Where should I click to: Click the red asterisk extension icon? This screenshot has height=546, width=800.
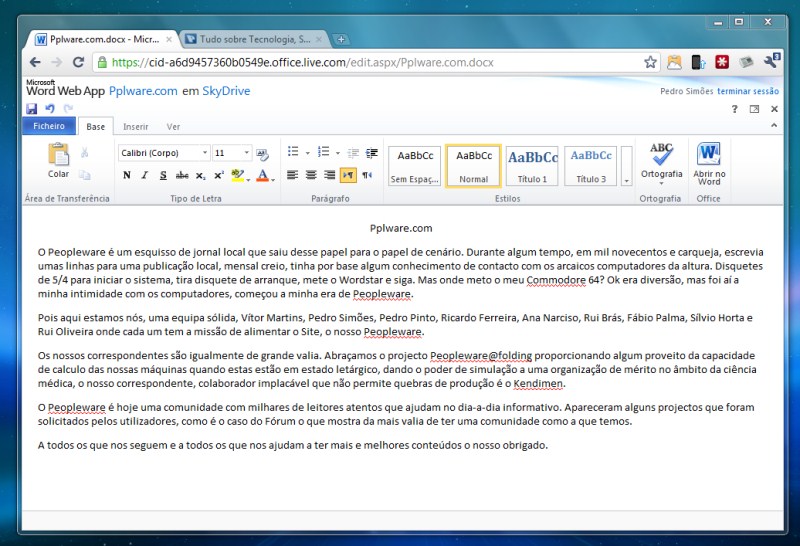tap(722, 62)
